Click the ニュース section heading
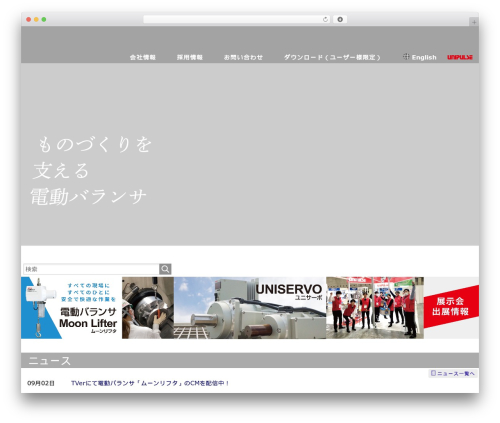 (x=49, y=361)
